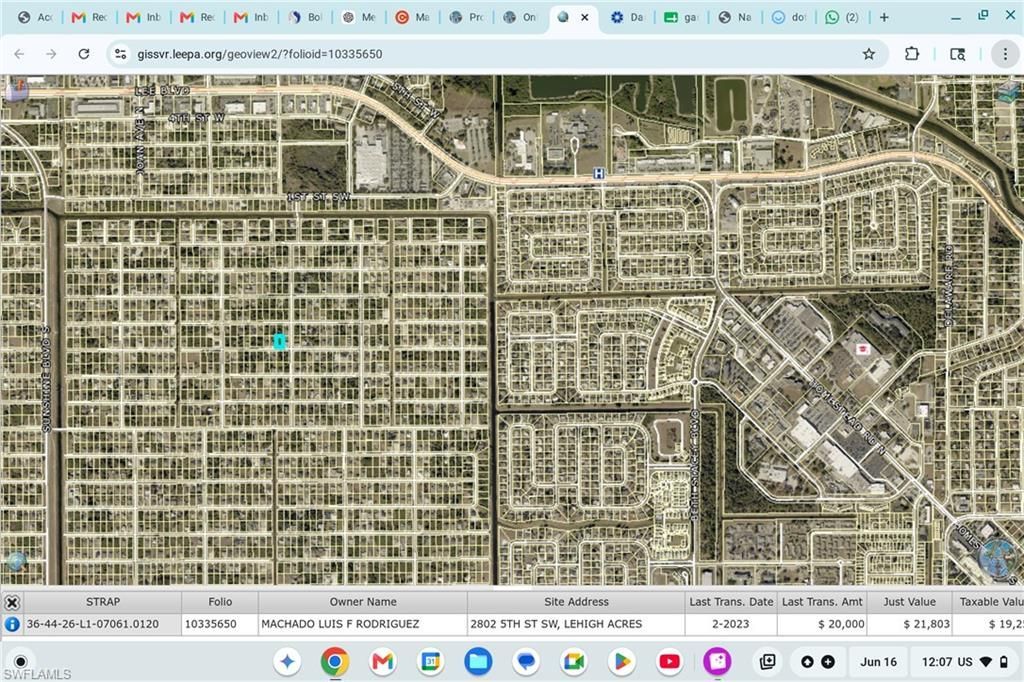Screen dimensions: 1024x682
Task: Click the round overview globe at map bottom-right
Action: point(999,559)
